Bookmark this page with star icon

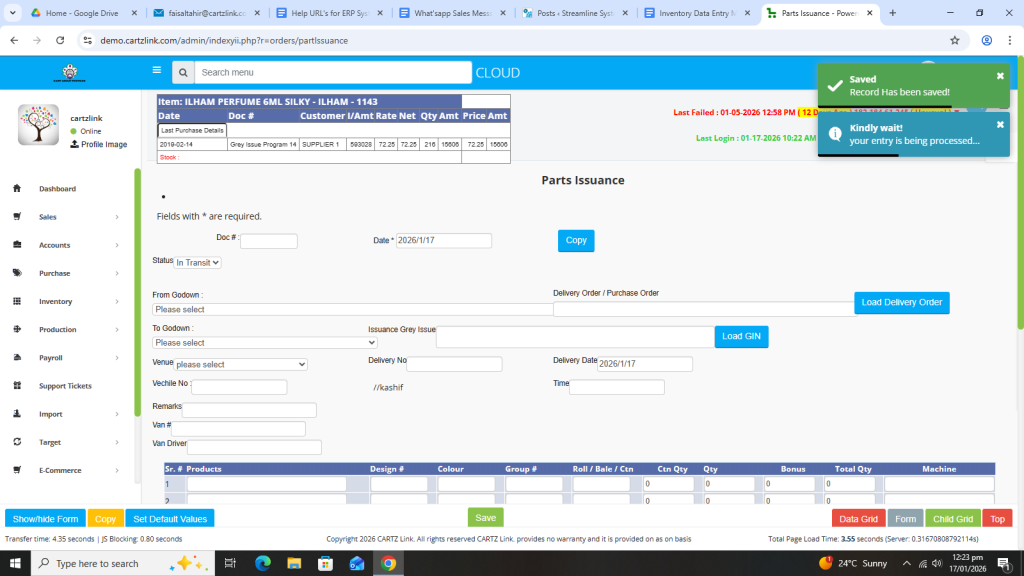[955, 40]
